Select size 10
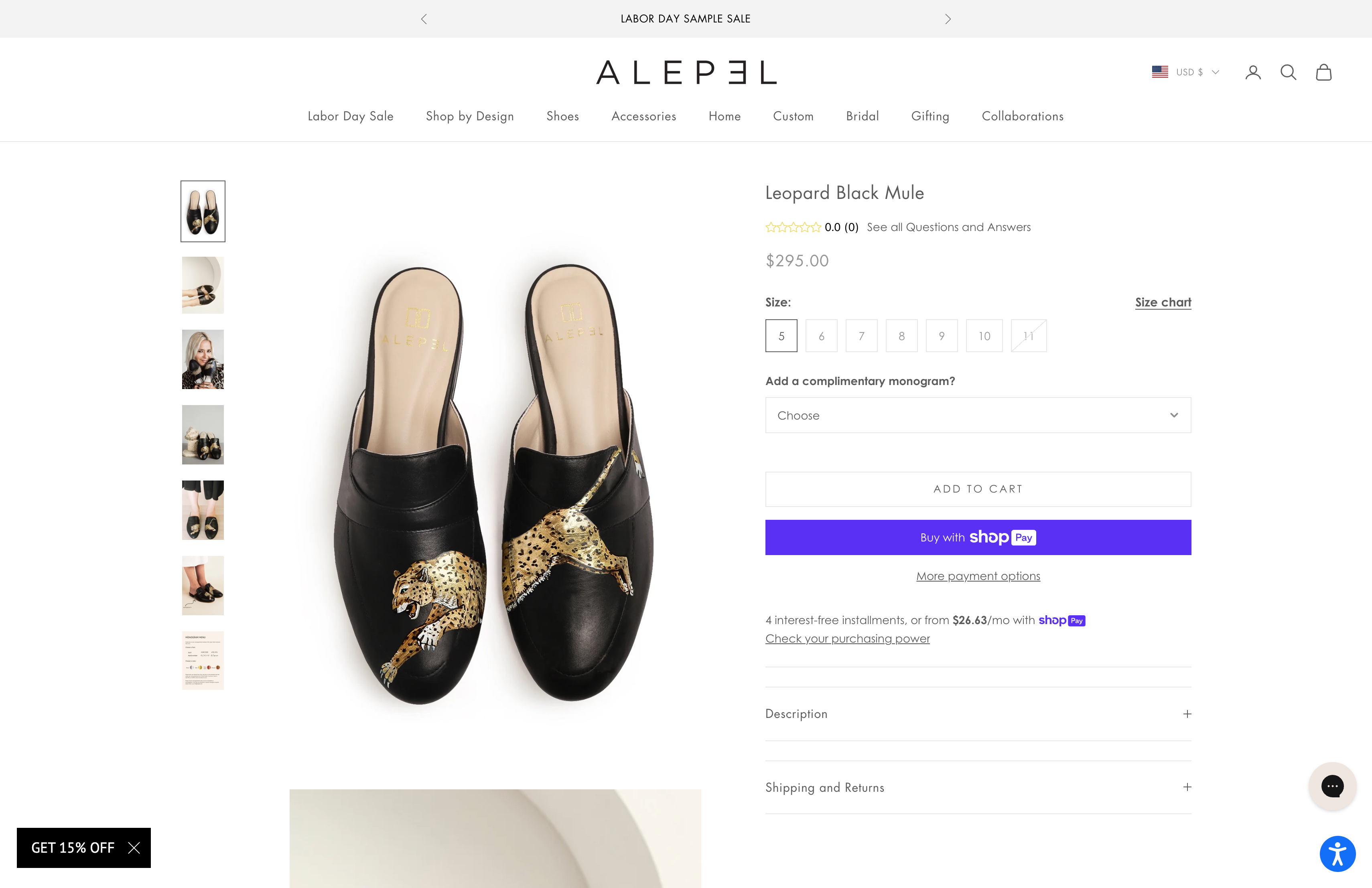 pyautogui.click(x=984, y=335)
